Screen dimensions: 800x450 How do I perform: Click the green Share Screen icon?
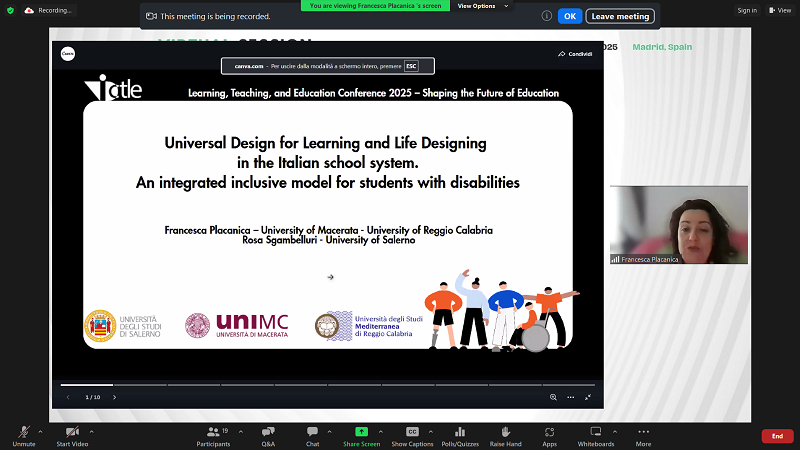[x=361, y=431]
